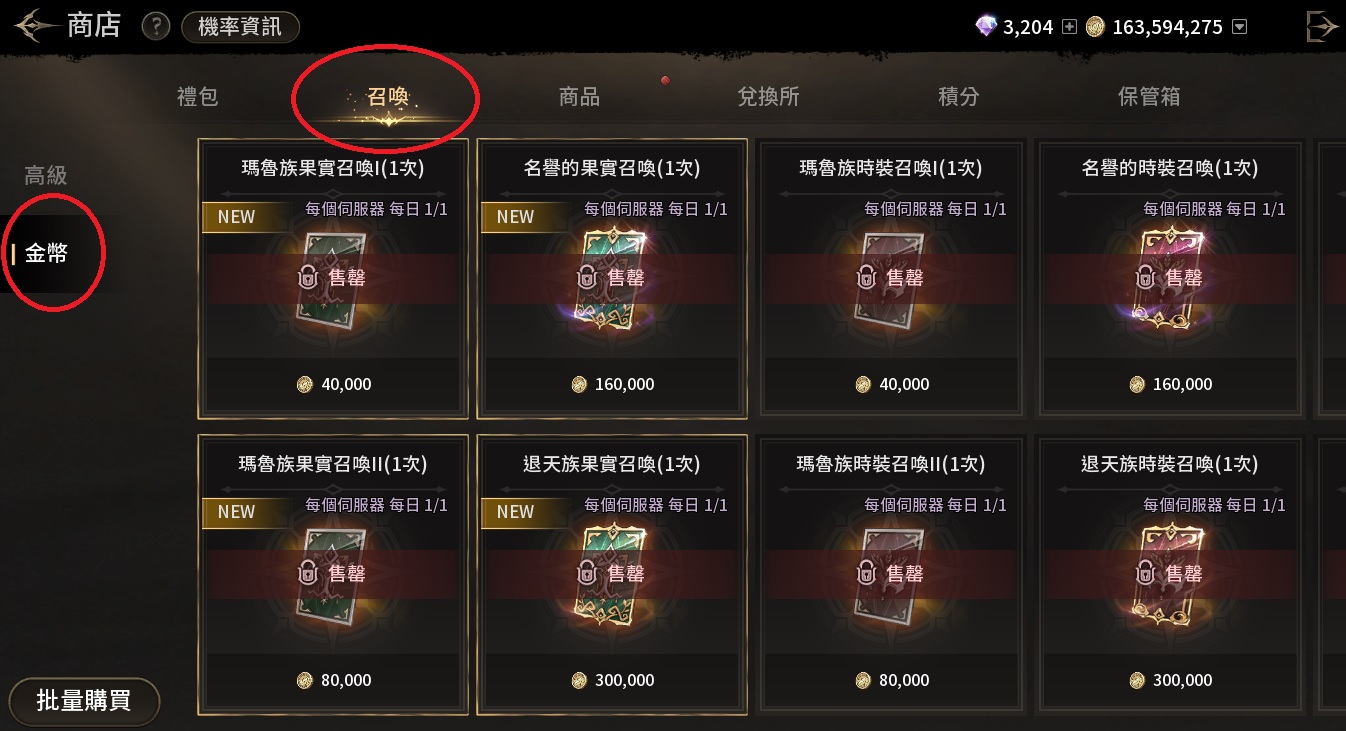Click the back arrow beside 商店
The width and height of the screenshot is (1346, 731).
point(34,26)
